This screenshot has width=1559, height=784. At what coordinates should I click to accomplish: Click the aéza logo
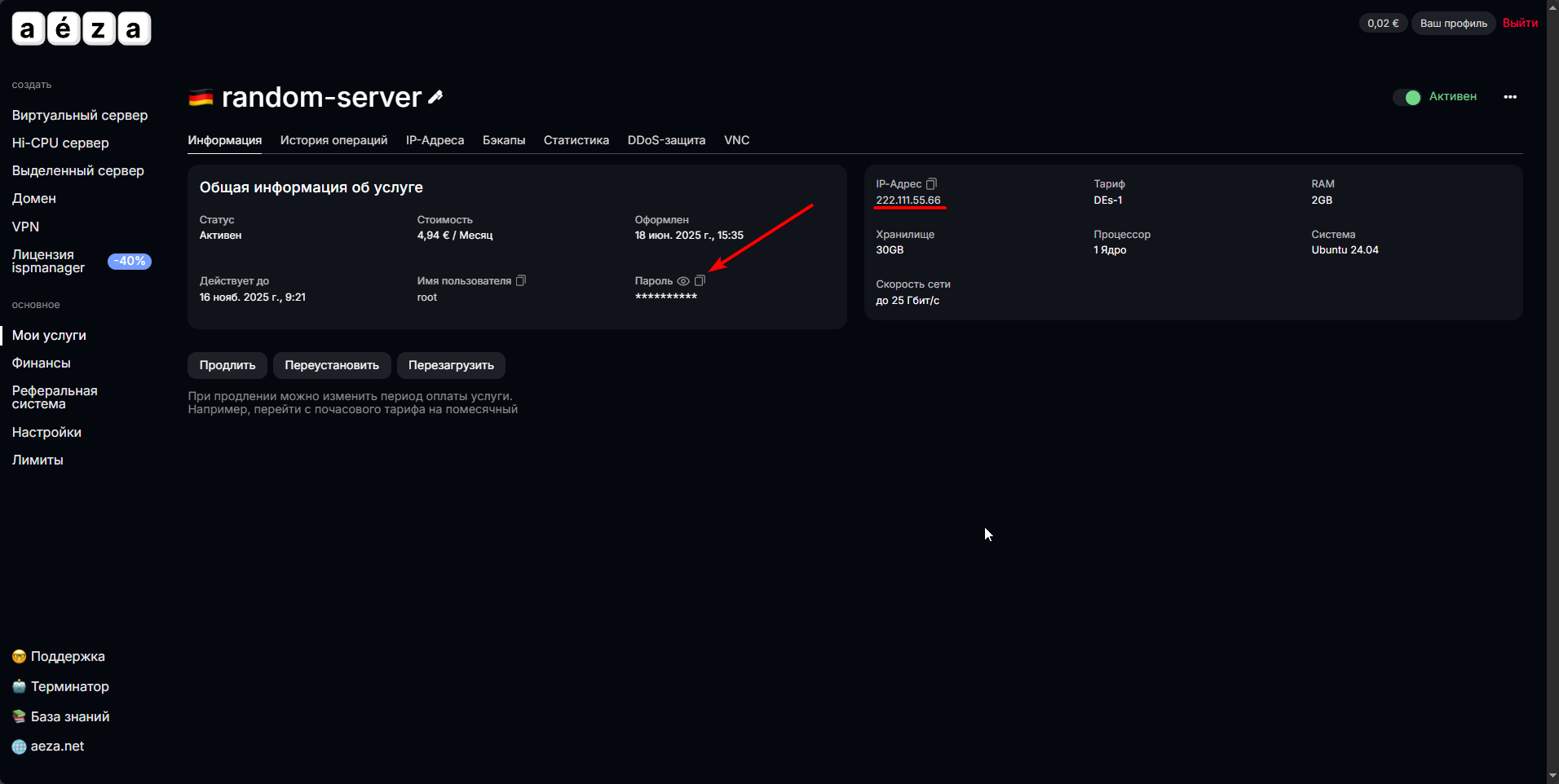(x=82, y=29)
